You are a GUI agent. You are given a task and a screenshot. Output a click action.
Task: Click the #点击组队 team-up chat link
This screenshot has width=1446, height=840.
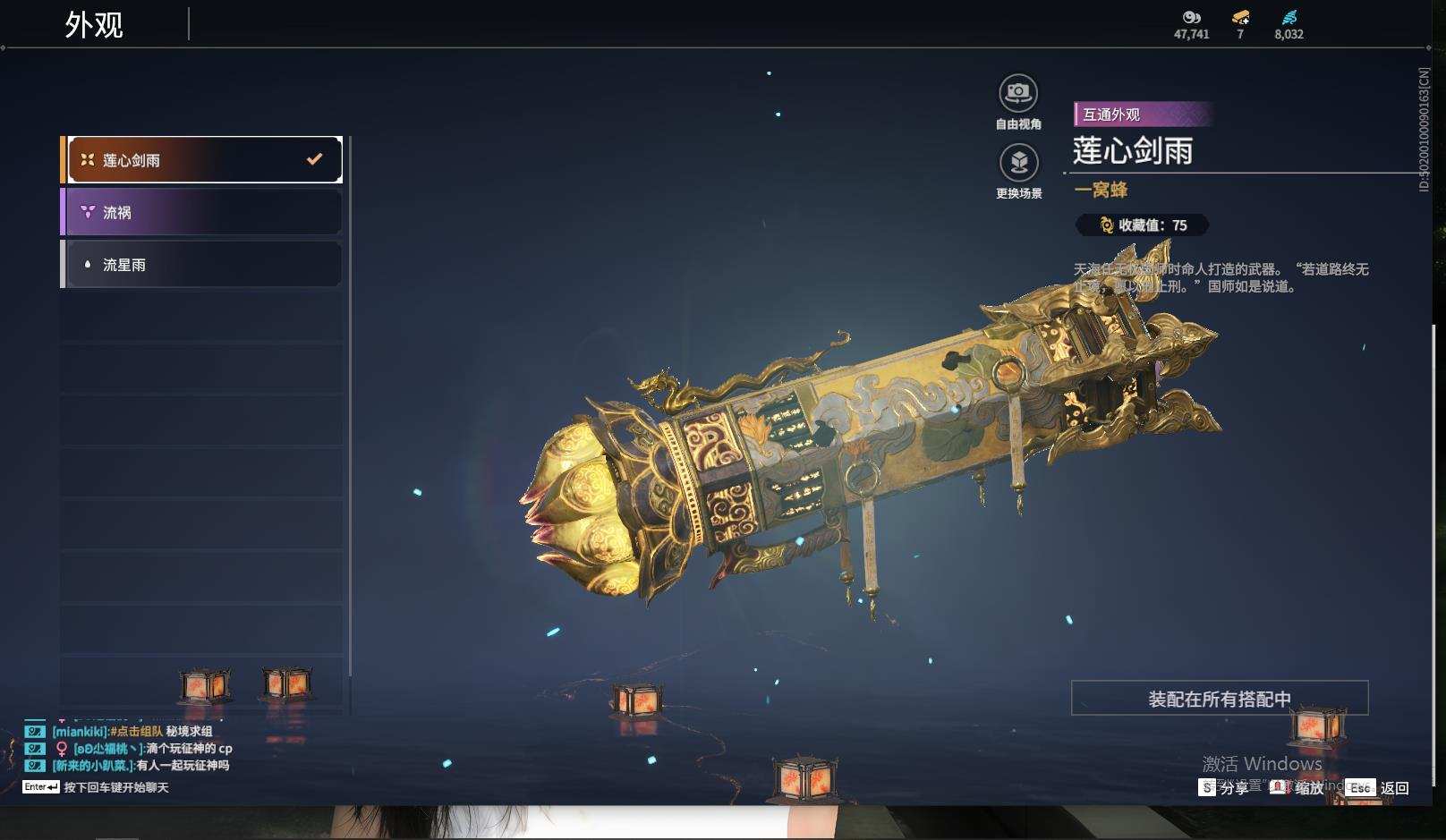pyautogui.click(x=136, y=732)
